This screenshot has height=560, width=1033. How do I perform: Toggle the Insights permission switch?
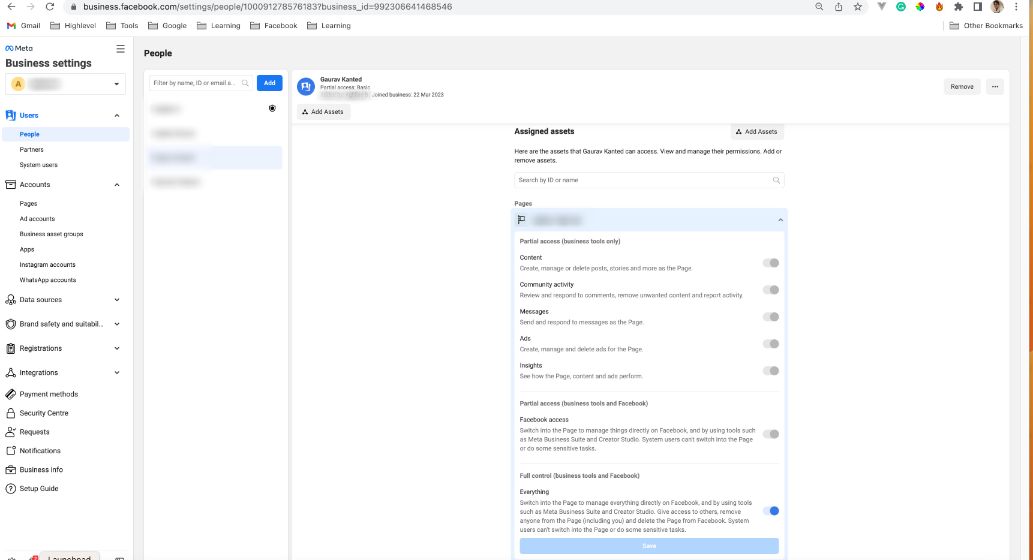[771, 371]
